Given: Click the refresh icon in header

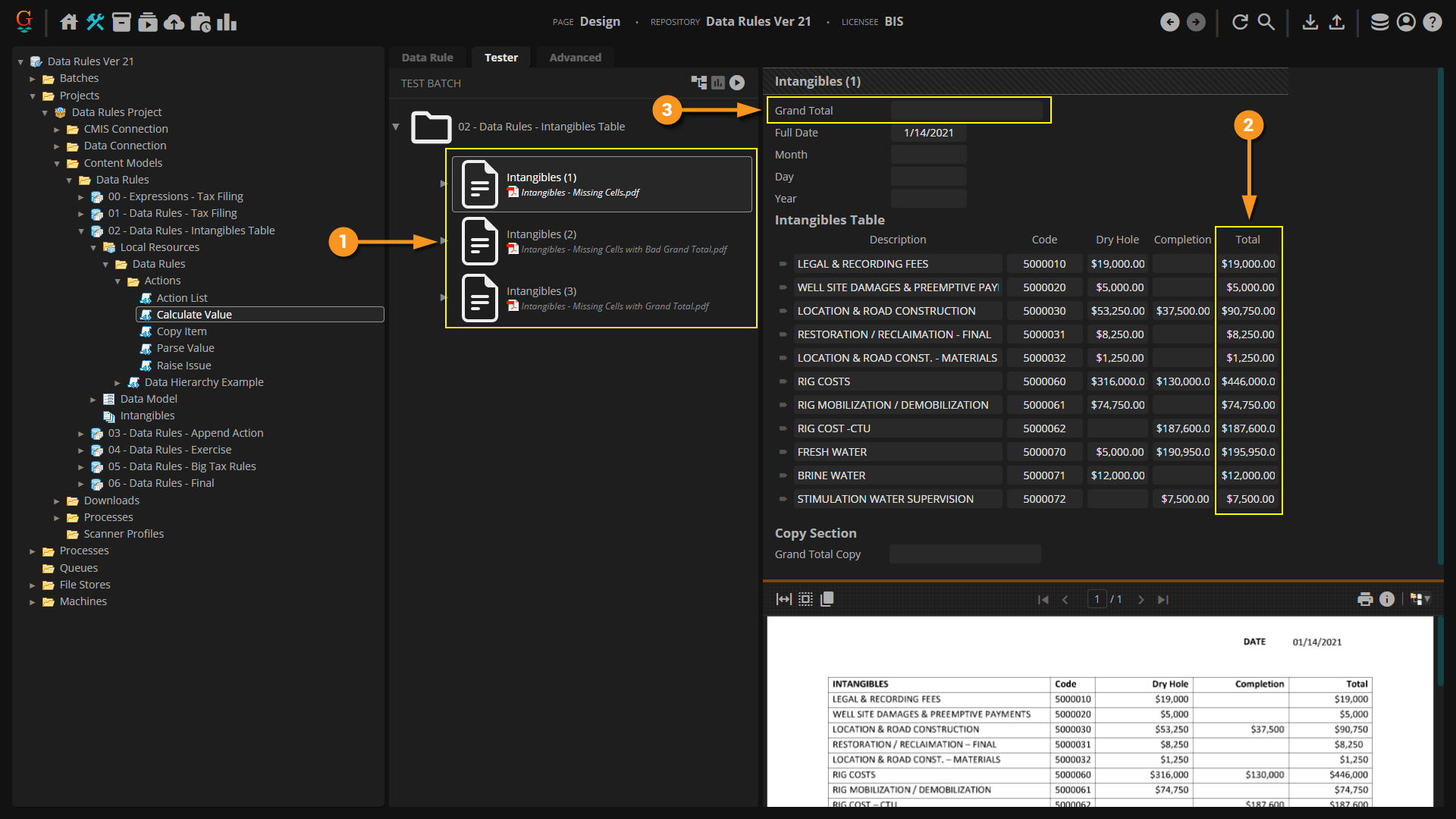Looking at the screenshot, I should point(1240,22).
